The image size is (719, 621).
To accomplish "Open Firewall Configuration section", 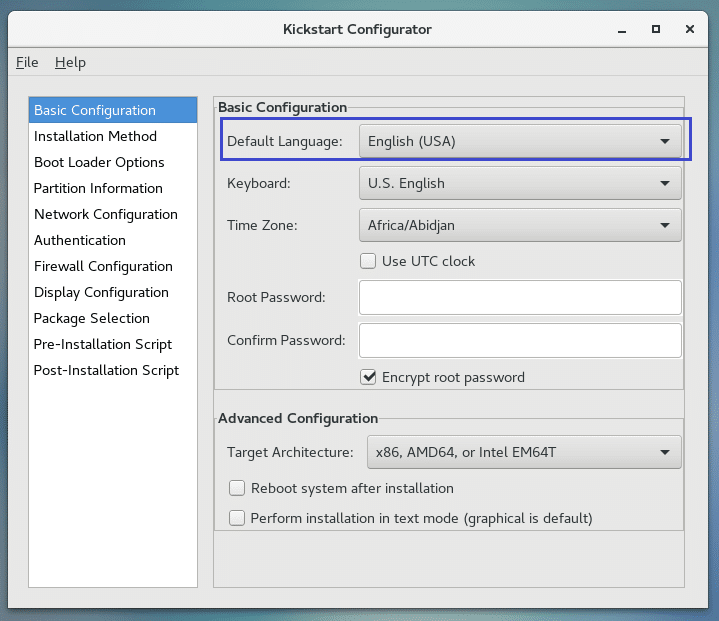I will [x=103, y=266].
